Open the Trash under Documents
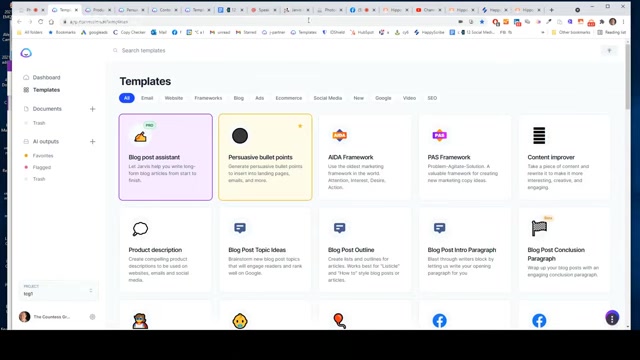This screenshot has width=640, height=360. (39, 123)
